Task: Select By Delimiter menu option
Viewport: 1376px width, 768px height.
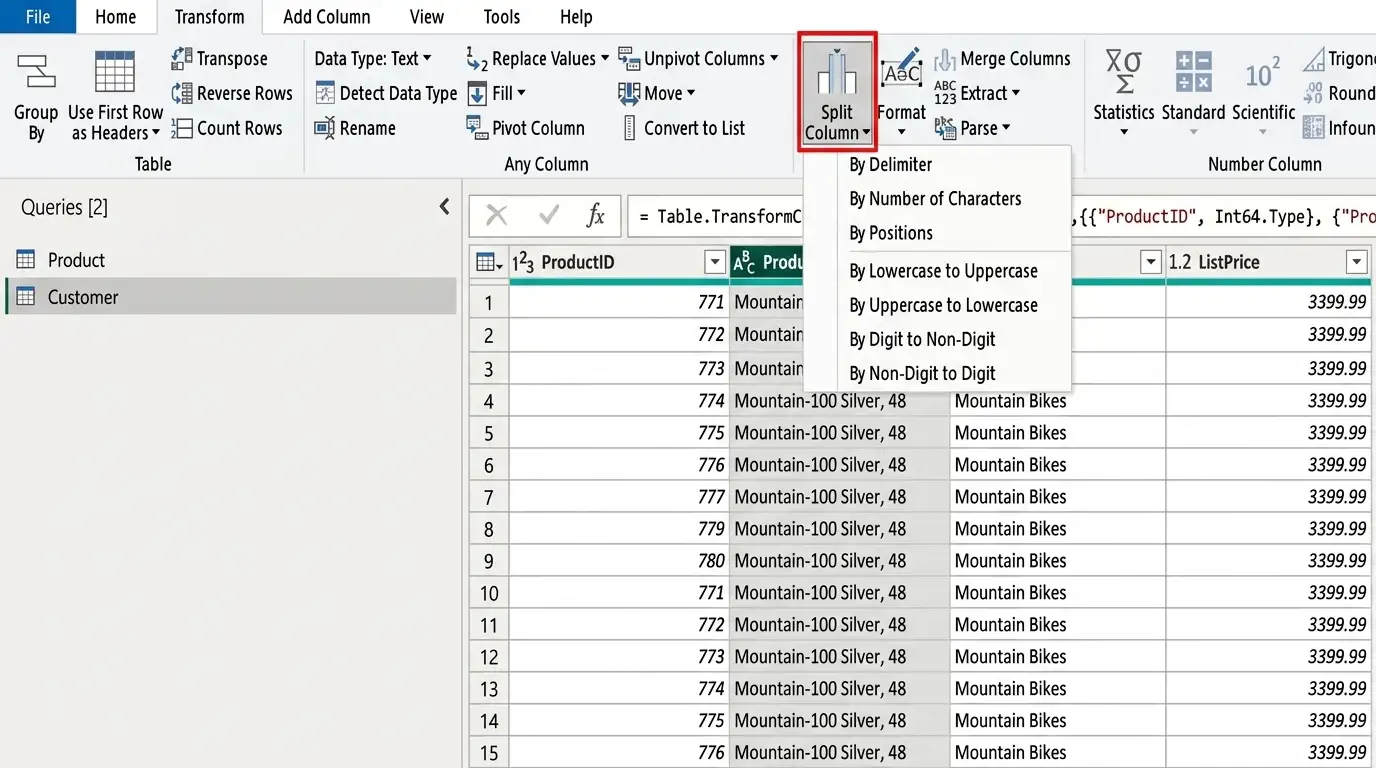Action: click(937, 164)
